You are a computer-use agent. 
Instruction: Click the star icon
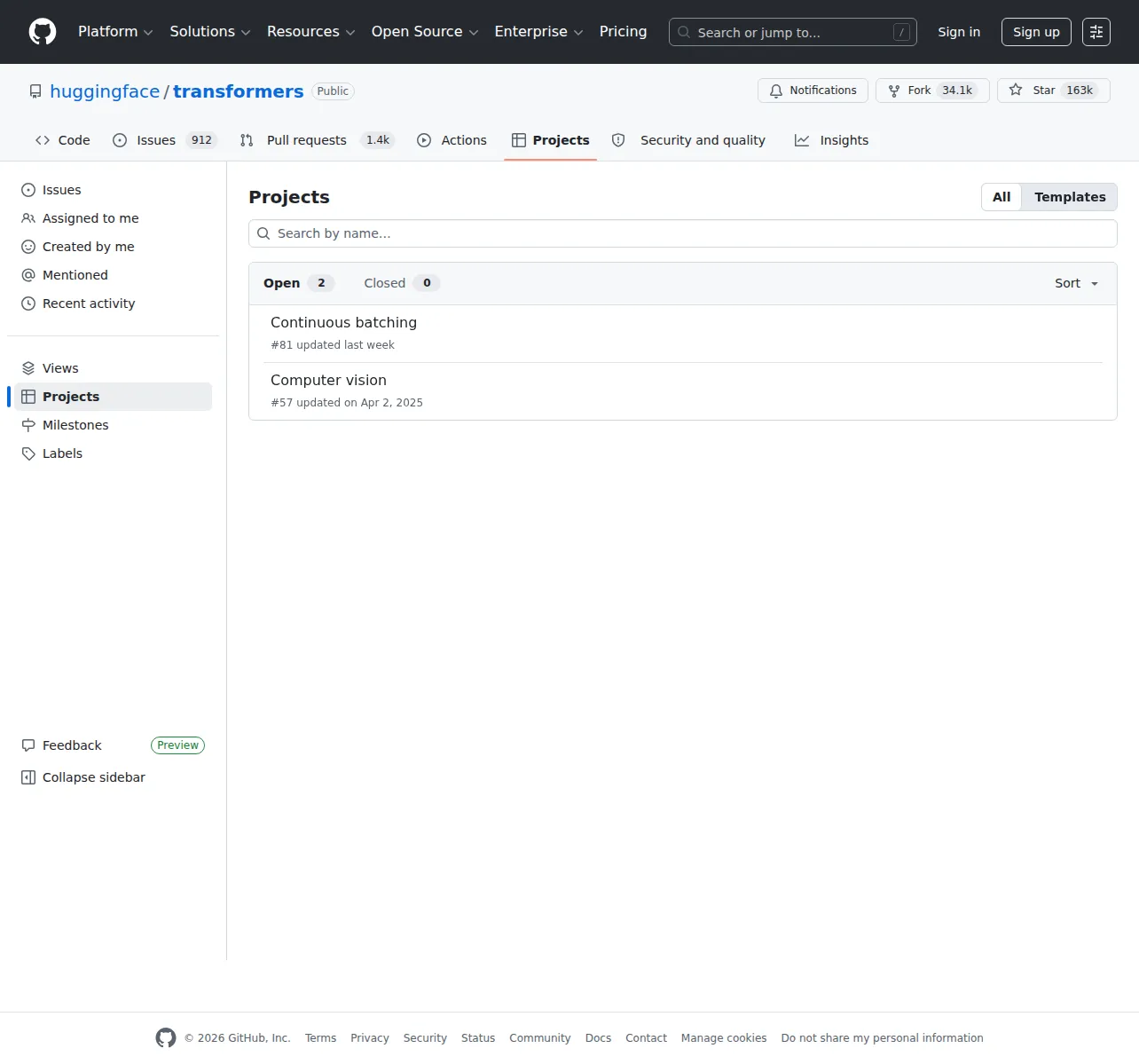[1016, 91]
